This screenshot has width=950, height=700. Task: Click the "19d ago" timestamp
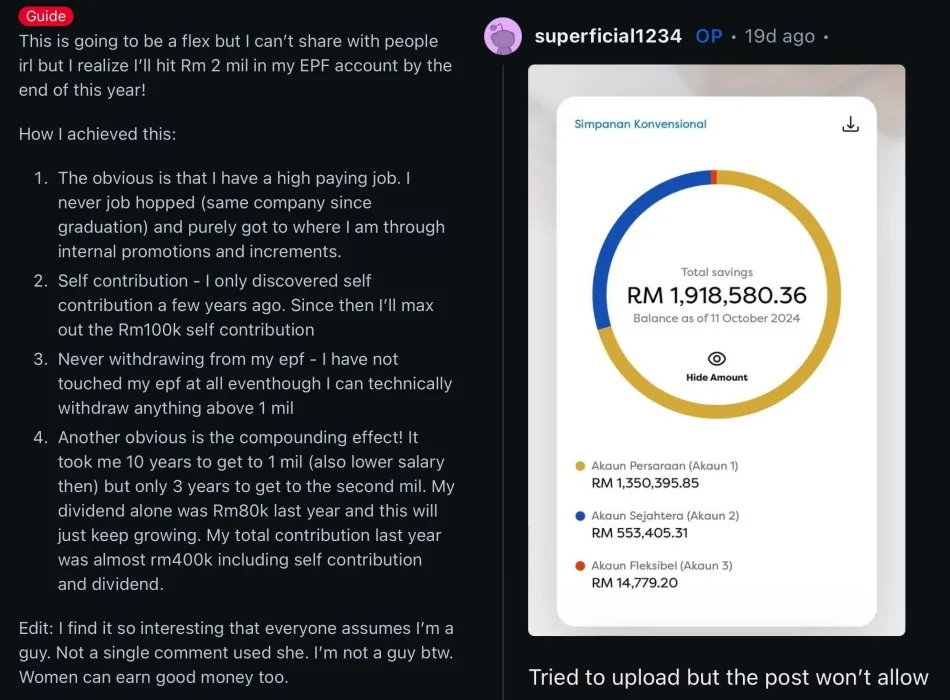(780, 37)
